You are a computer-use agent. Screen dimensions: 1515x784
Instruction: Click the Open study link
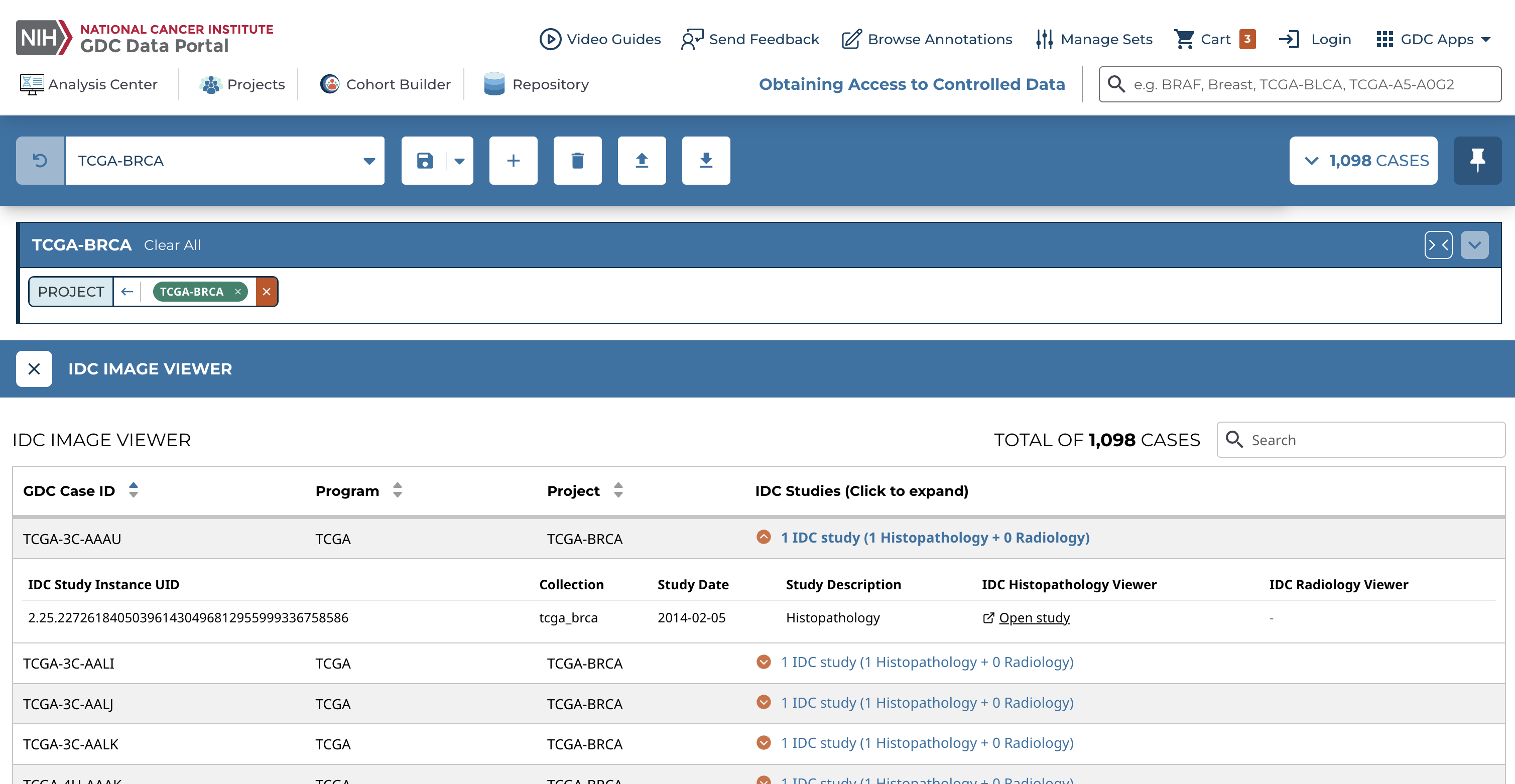[x=1033, y=617]
